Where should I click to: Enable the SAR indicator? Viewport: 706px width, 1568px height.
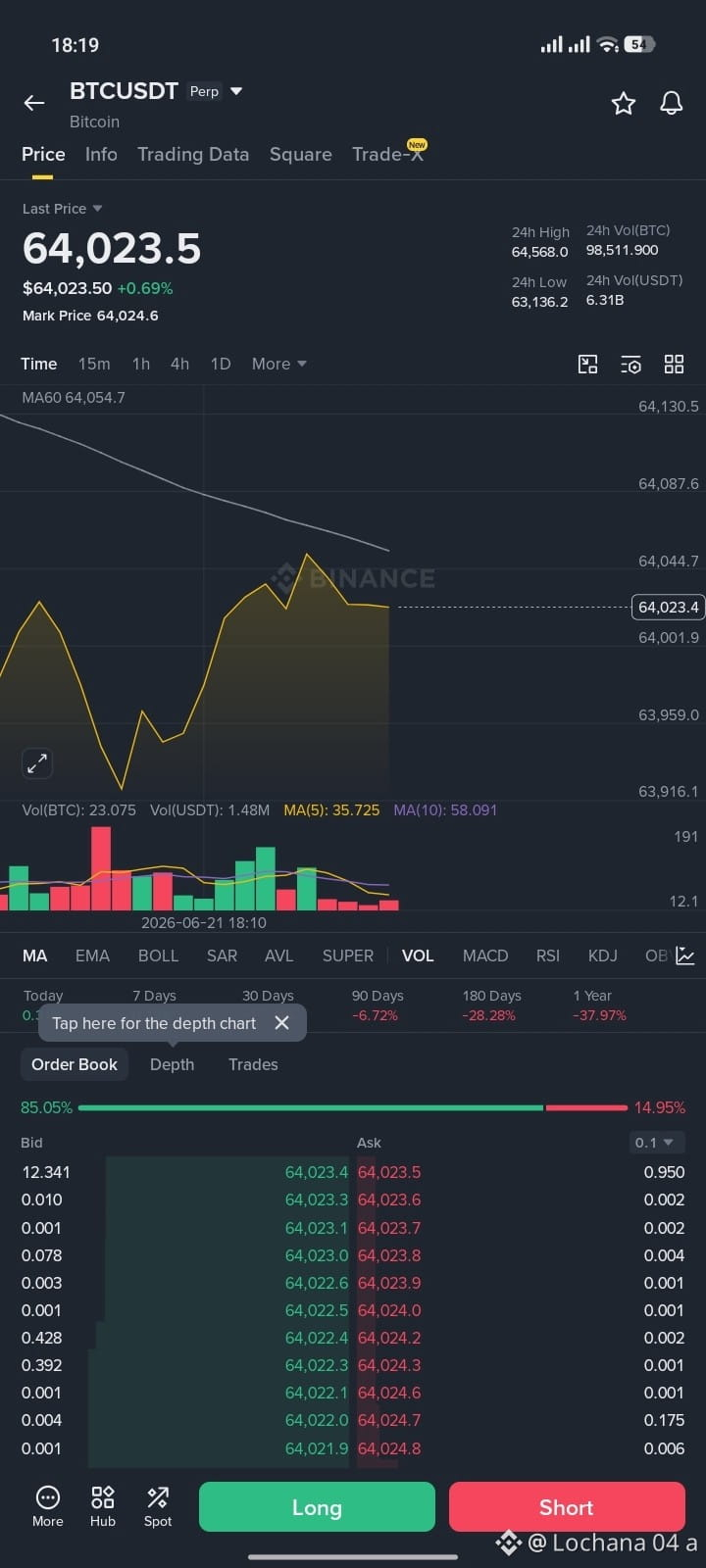pyautogui.click(x=222, y=955)
